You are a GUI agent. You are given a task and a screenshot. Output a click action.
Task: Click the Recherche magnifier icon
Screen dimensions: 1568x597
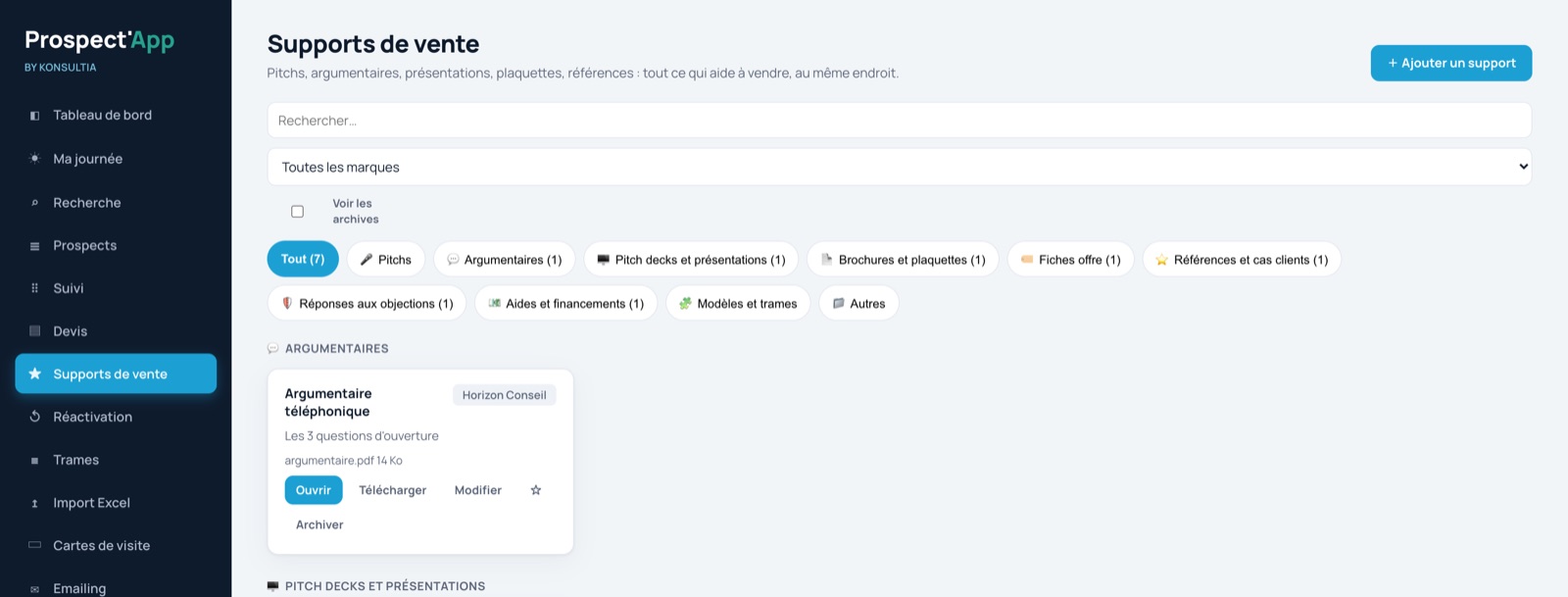pyautogui.click(x=34, y=203)
